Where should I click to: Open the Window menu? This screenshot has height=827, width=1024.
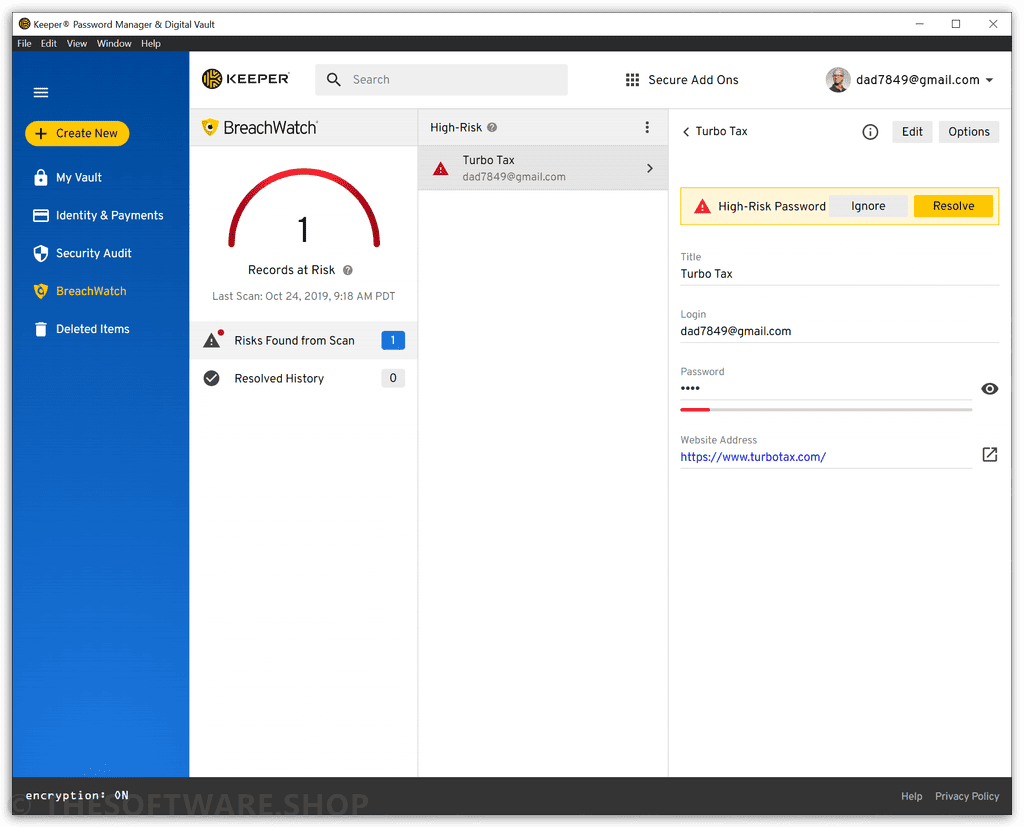pyautogui.click(x=114, y=44)
